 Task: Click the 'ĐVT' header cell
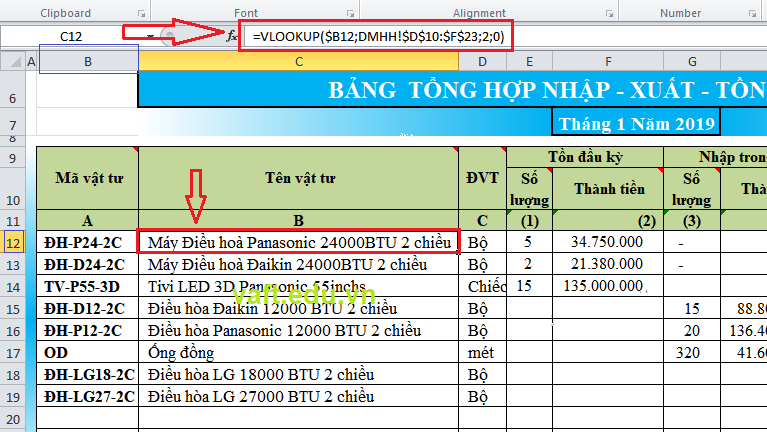click(482, 178)
